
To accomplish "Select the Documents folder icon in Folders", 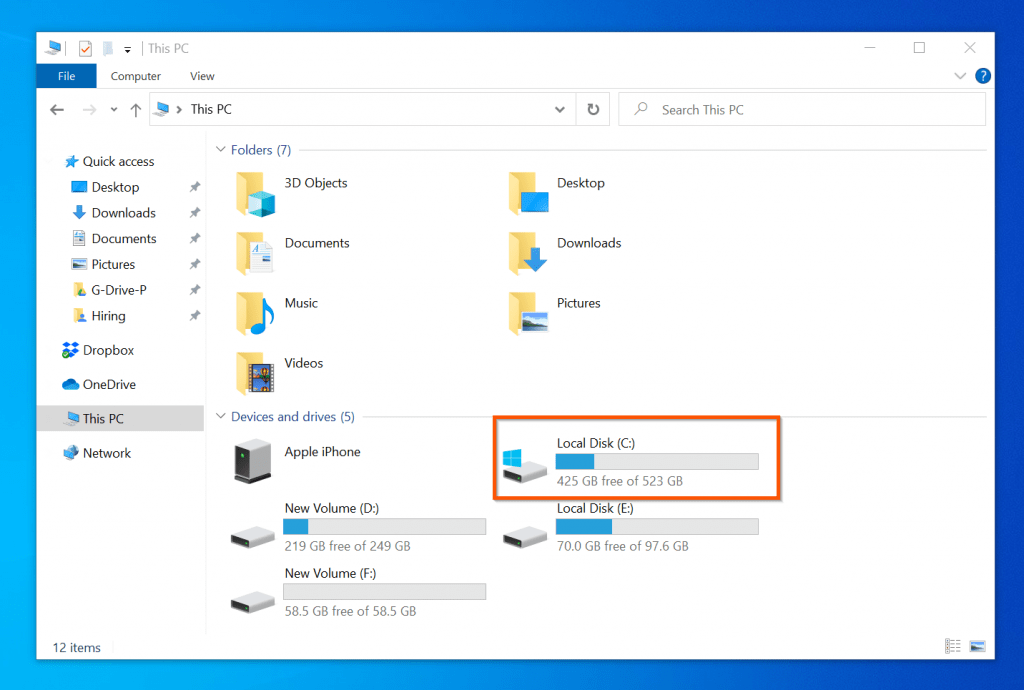I will click(255, 253).
